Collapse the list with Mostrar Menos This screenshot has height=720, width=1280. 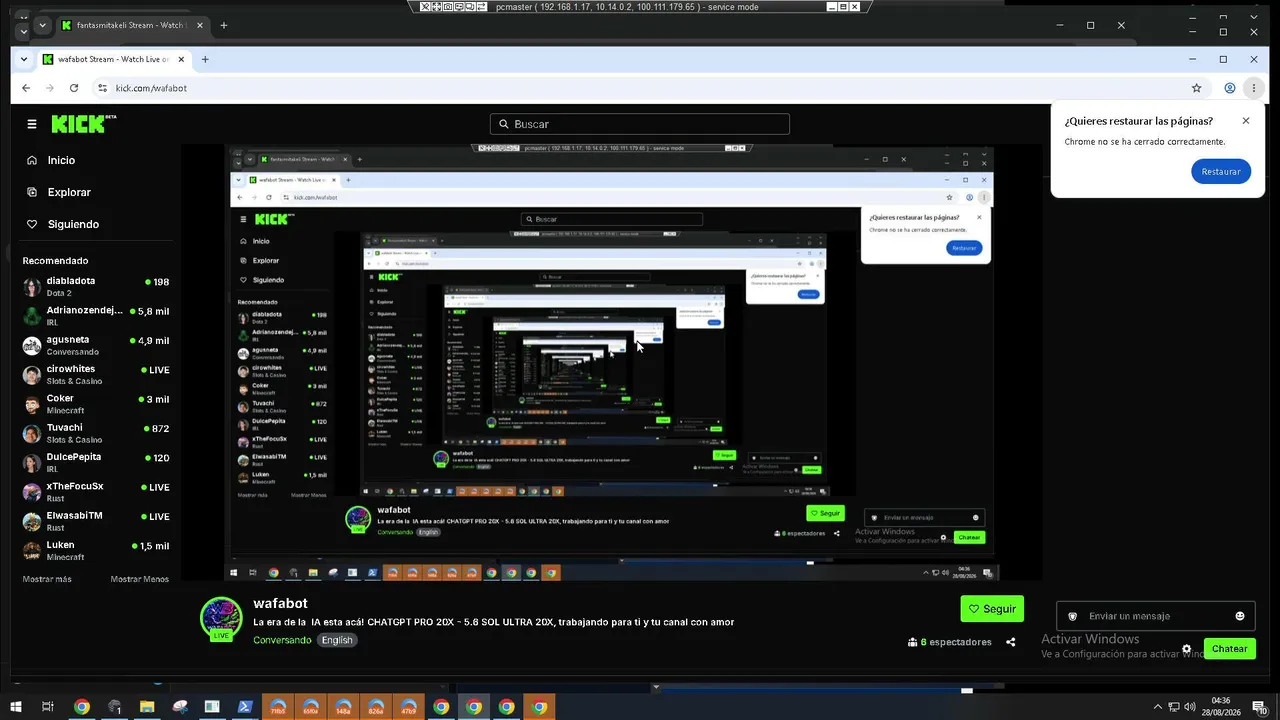(139, 579)
